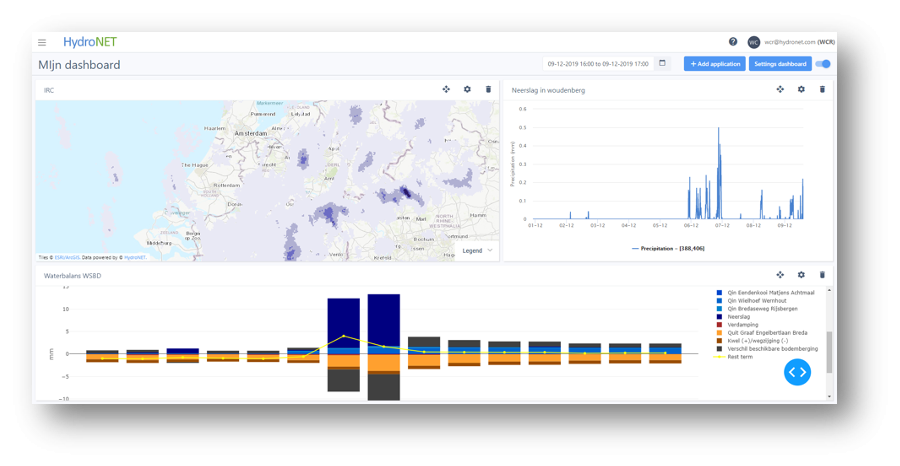Toggle Neerslag legend entry
Screen dimensions: 900x466
tap(734, 317)
